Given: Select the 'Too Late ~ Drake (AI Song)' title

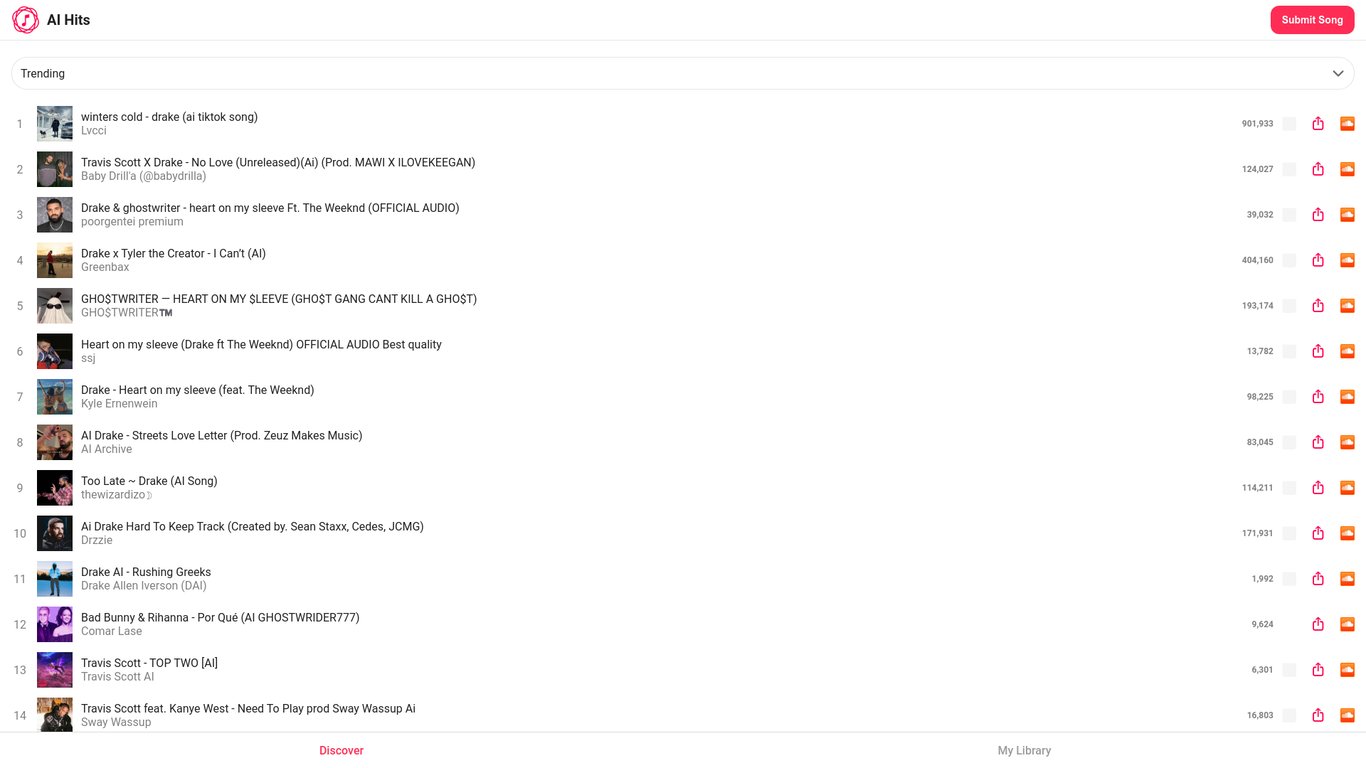Looking at the screenshot, I should pyautogui.click(x=149, y=481).
